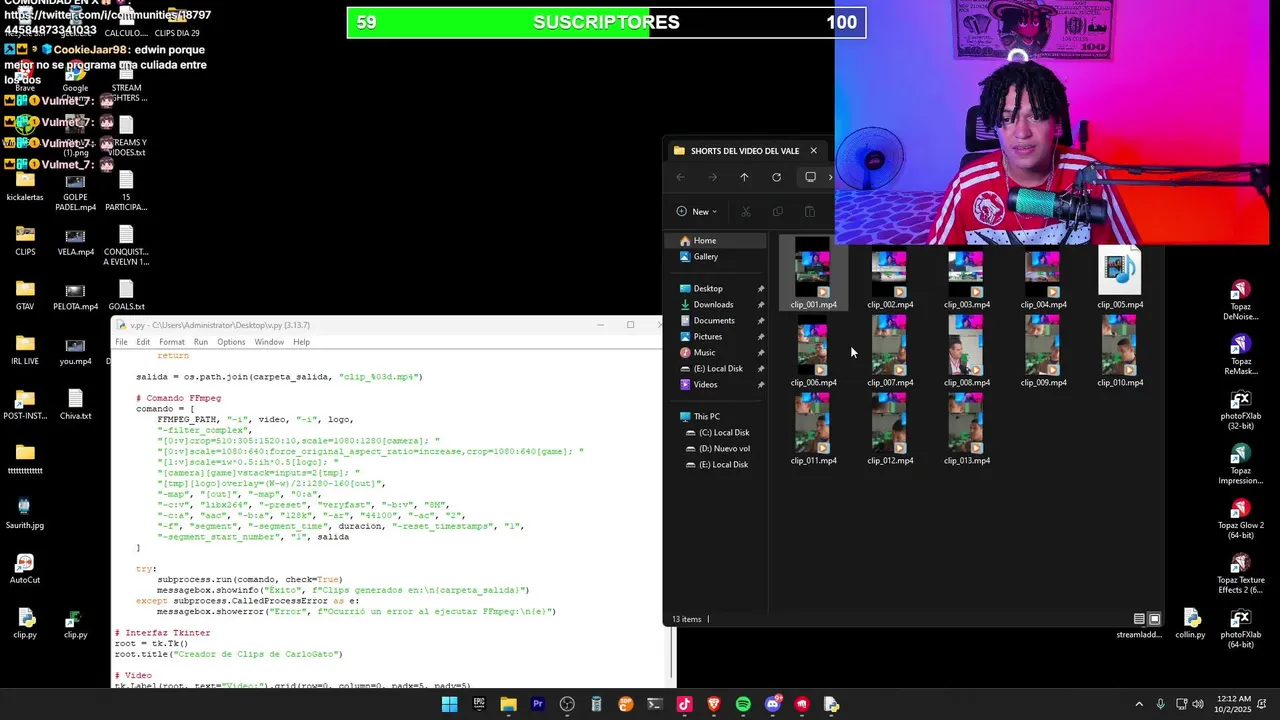Go back in File Explorer navigation
1280x720 pixels.
pos(681,177)
